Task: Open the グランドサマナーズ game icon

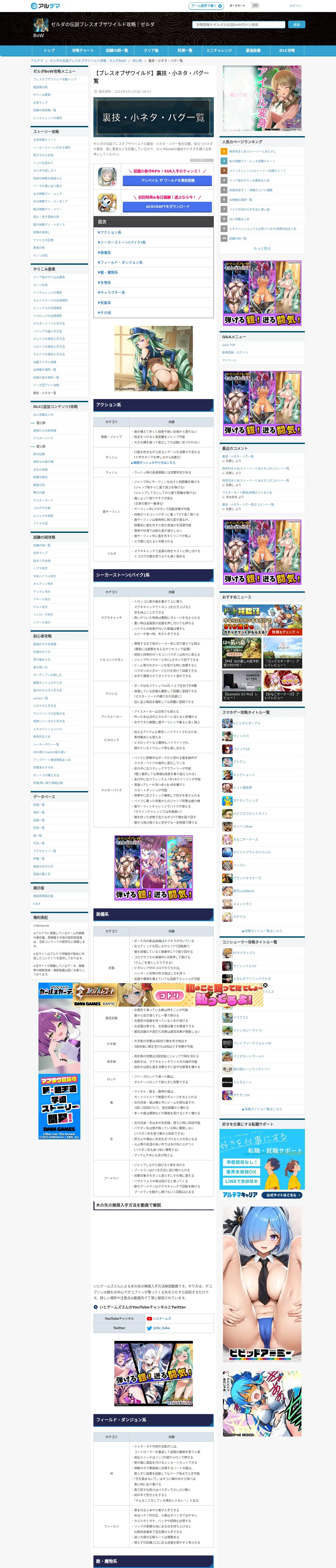Action: coord(227,878)
